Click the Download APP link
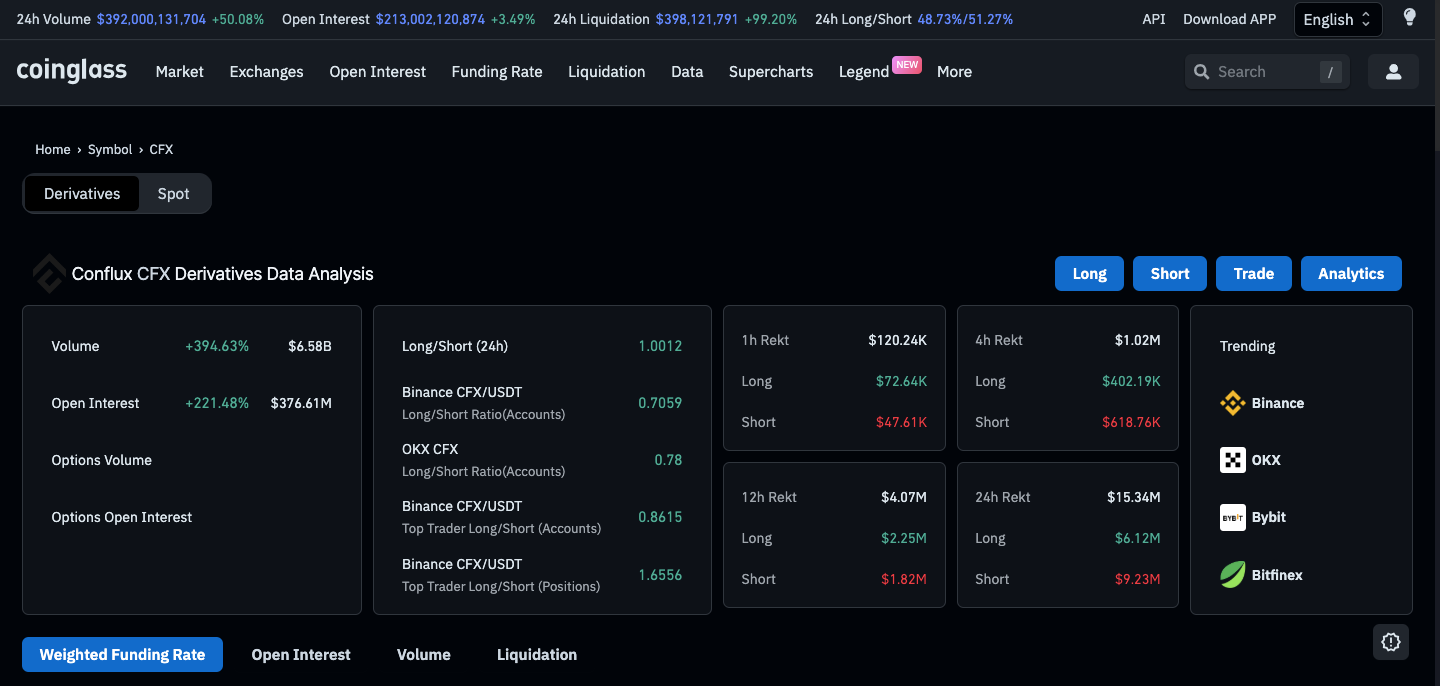1440x686 pixels. (1230, 19)
